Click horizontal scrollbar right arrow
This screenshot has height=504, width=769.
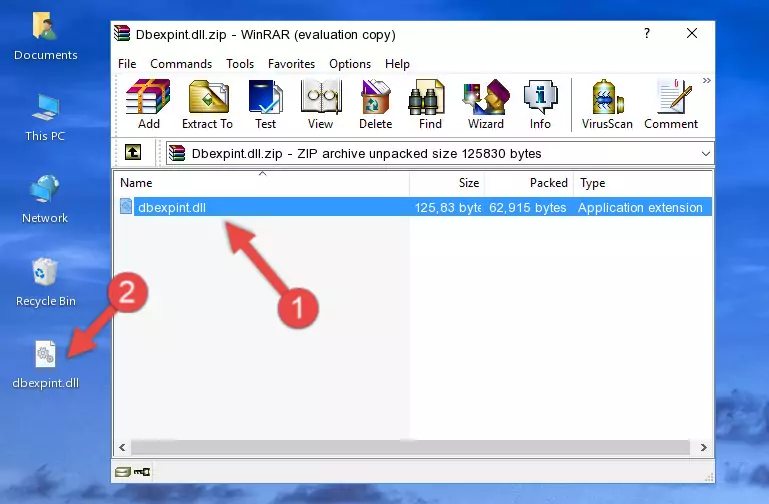(x=704, y=447)
